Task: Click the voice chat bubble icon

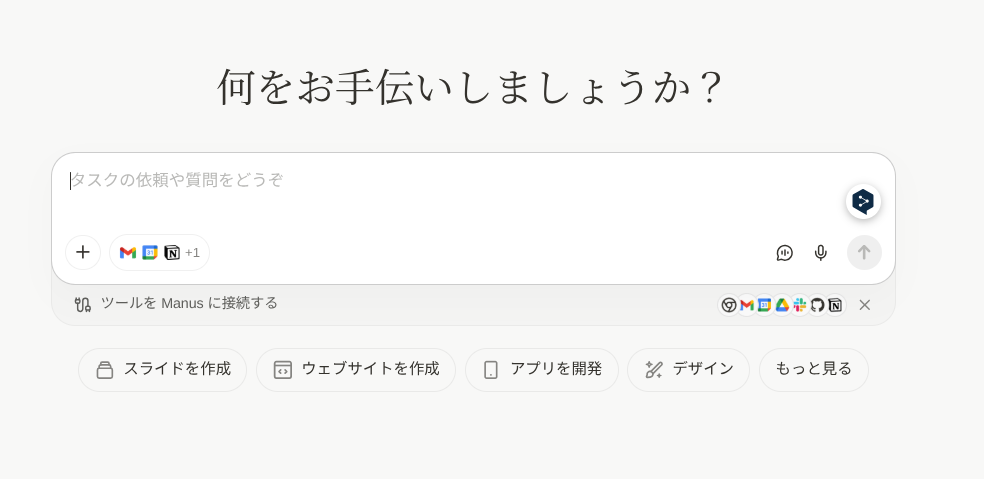Action: (785, 253)
